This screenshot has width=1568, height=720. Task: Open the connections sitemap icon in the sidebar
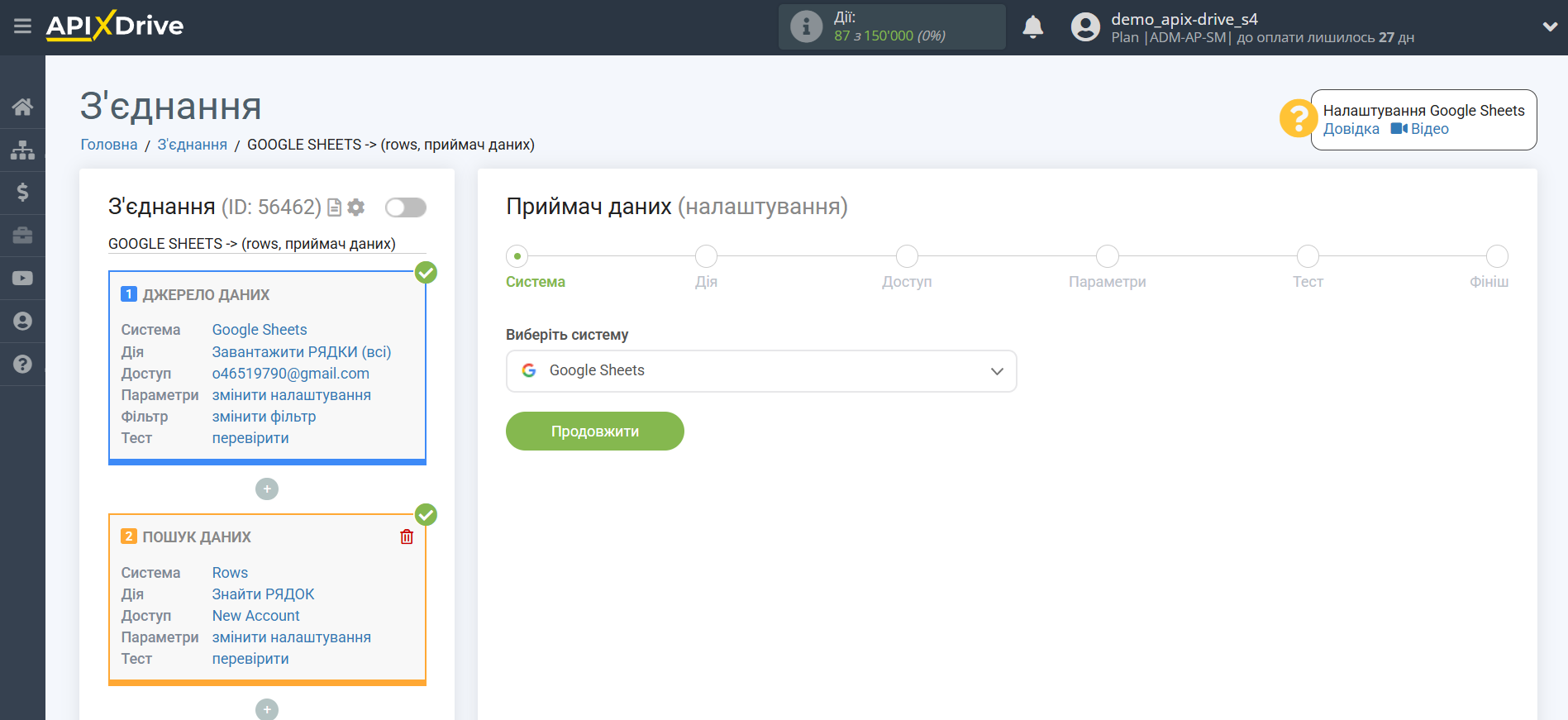(22, 150)
